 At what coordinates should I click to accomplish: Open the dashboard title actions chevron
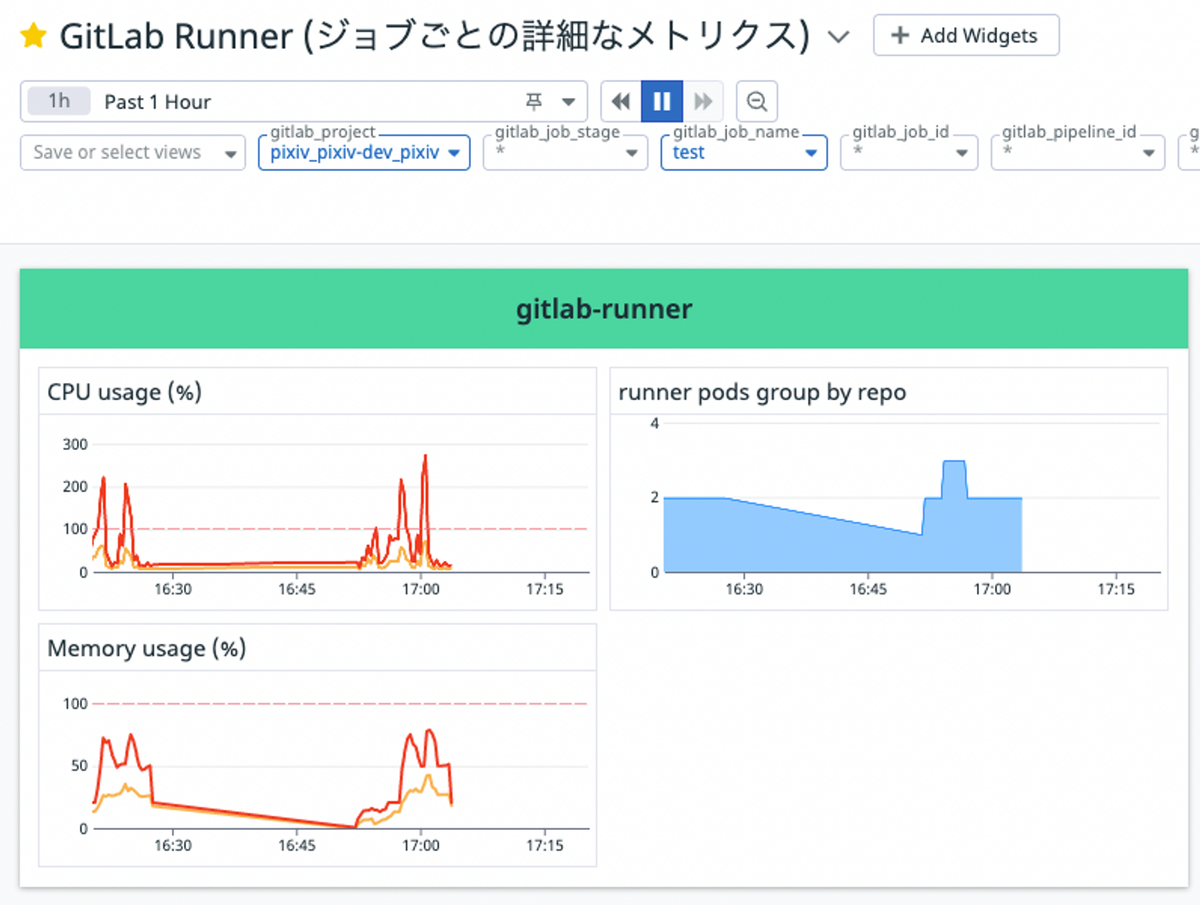(x=838, y=36)
